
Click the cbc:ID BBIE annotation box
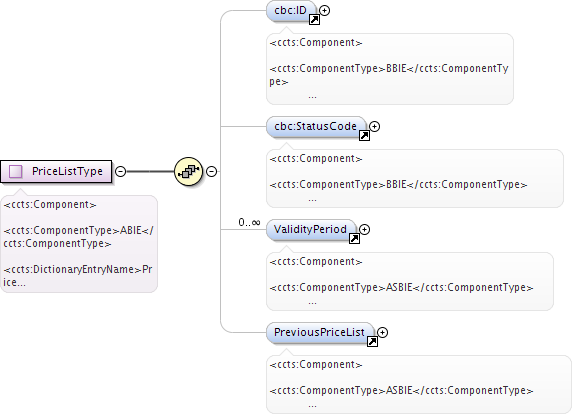coord(390,69)
